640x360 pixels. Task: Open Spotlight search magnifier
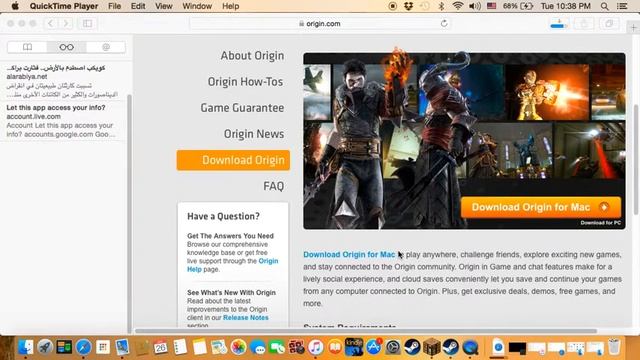[605, 6]
